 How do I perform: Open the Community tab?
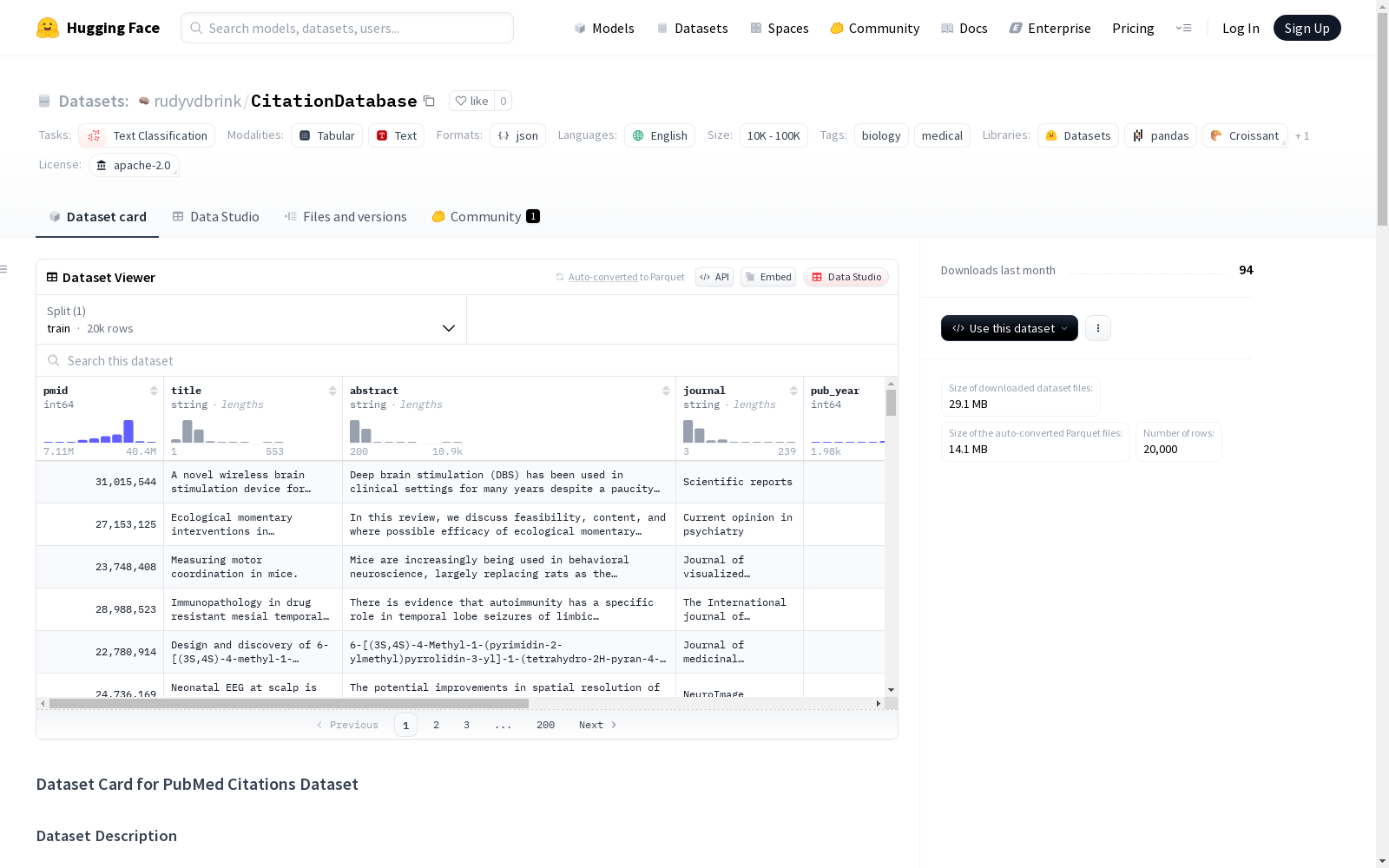click(x=485, y=217)
